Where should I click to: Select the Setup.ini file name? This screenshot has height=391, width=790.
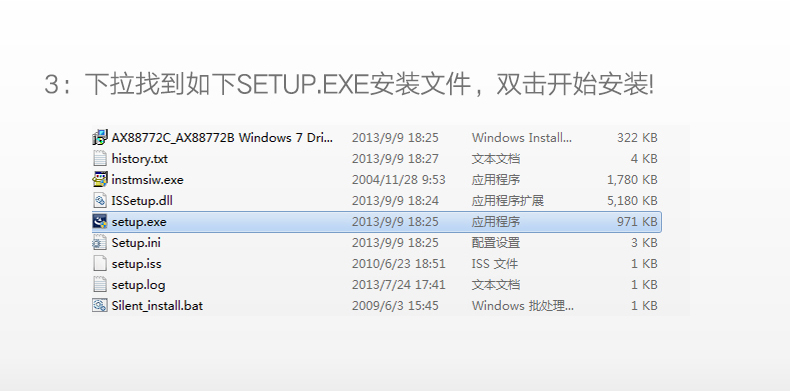pos(136,243)
